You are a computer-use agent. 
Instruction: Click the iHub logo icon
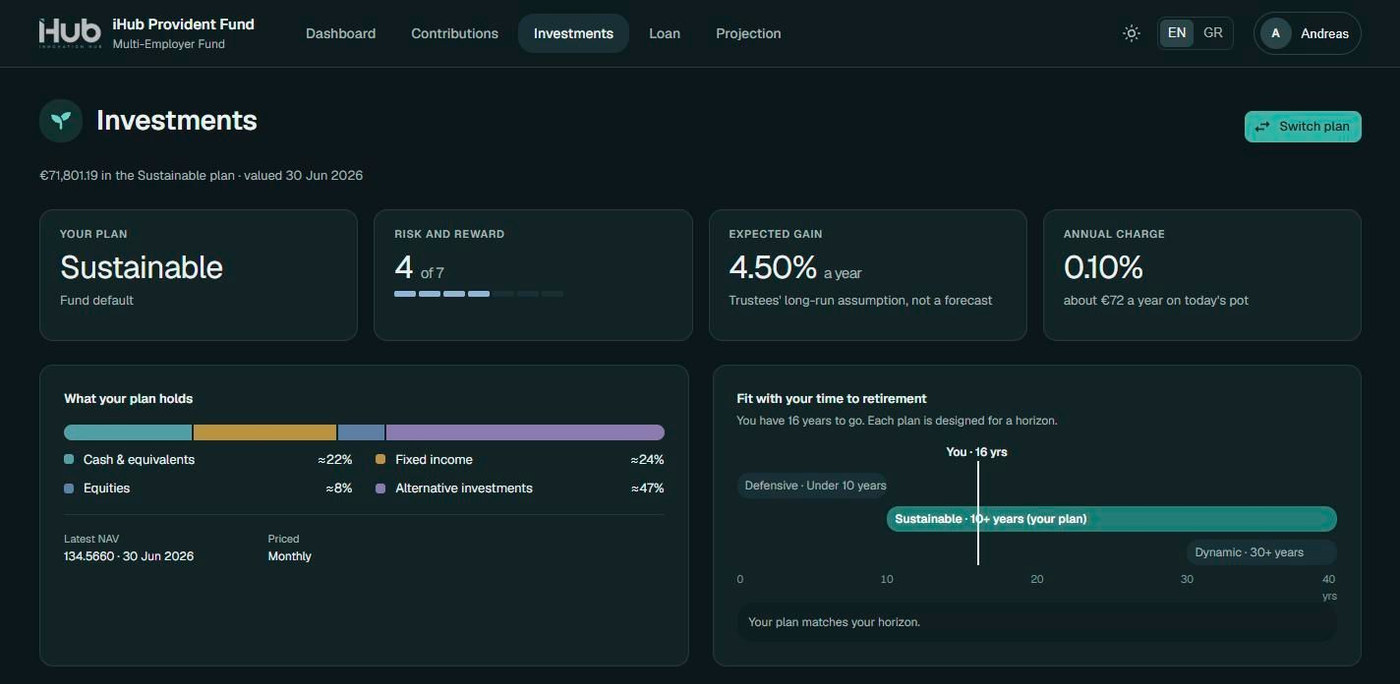point(69,33)
